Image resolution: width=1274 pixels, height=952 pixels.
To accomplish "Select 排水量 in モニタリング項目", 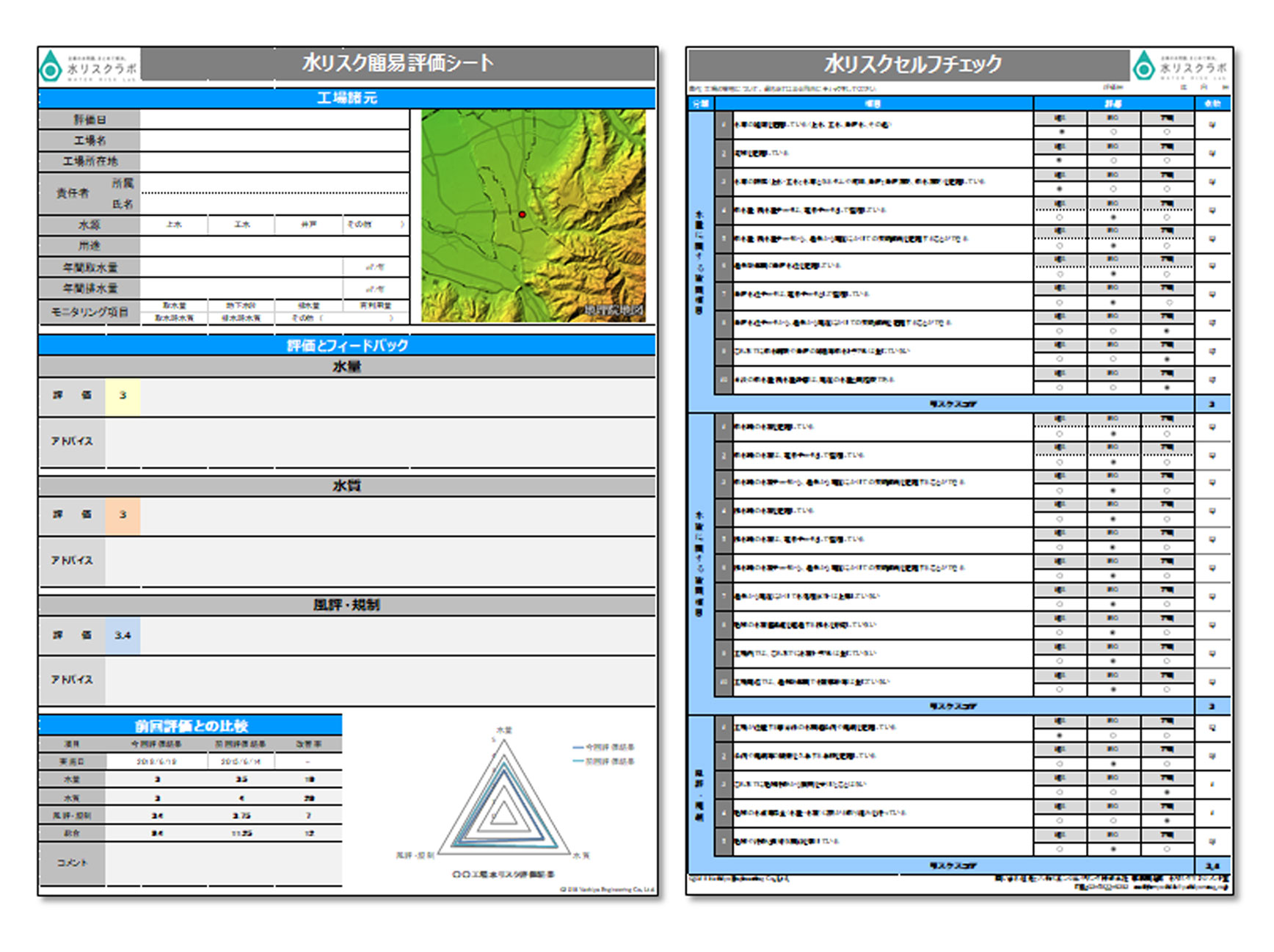I will tap(308, 305).
